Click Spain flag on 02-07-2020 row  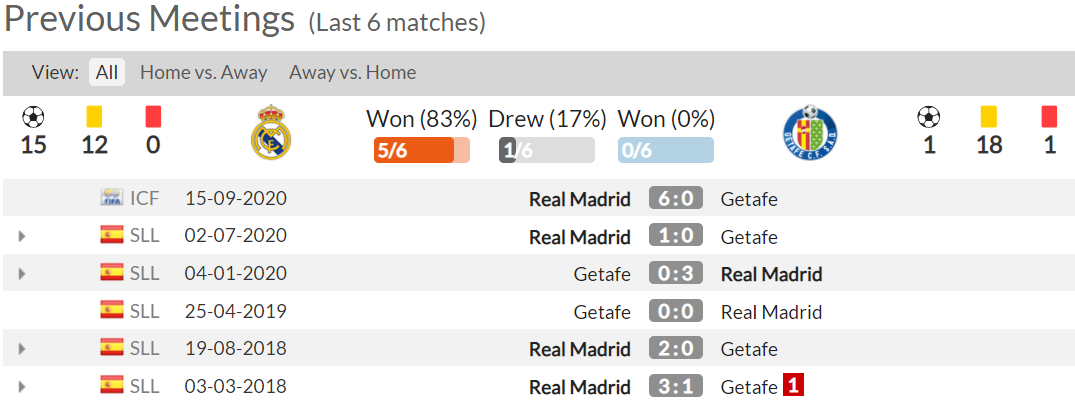point(112,235)
